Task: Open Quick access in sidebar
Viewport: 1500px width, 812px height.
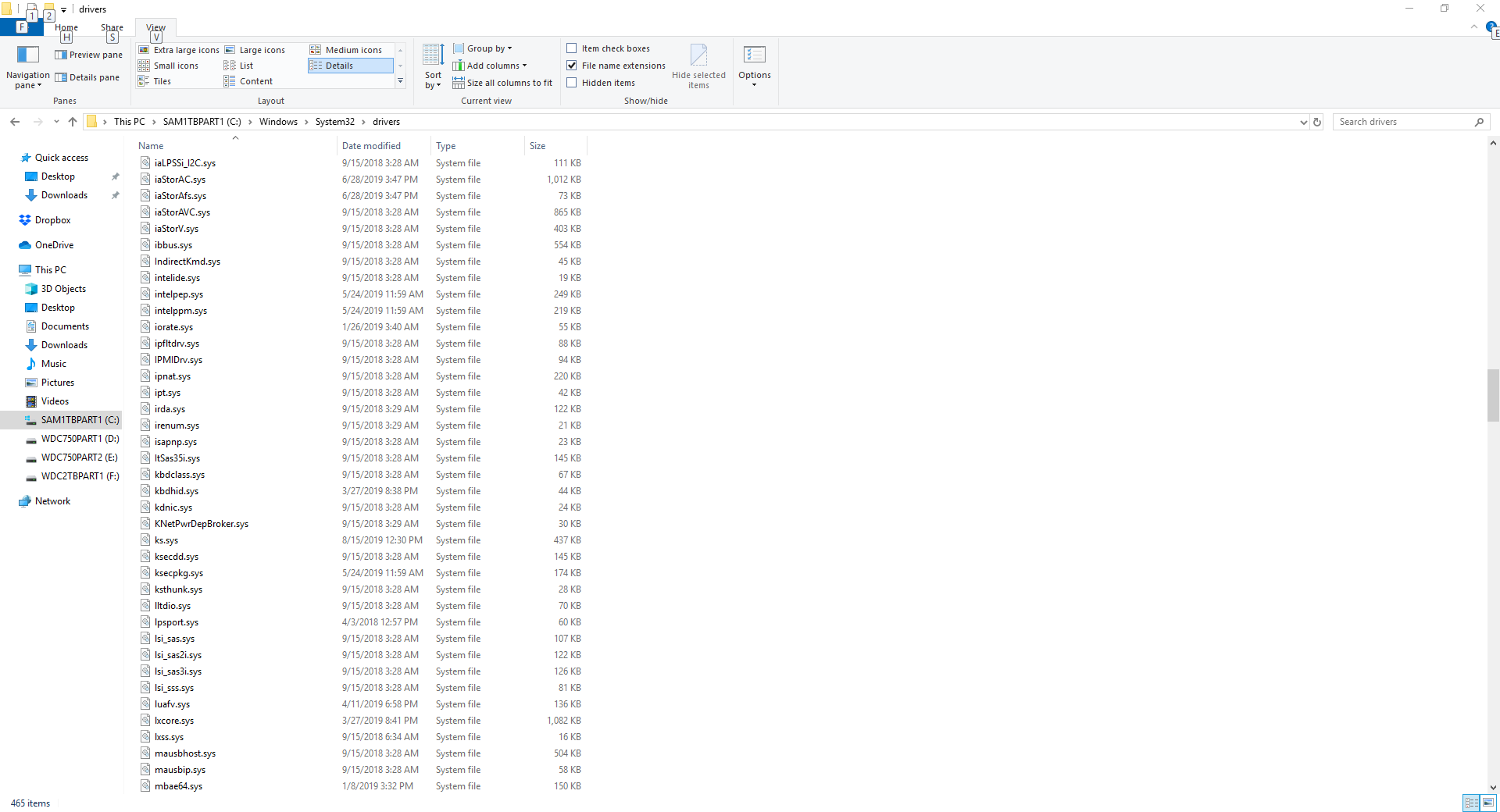Action: [62, 158]
